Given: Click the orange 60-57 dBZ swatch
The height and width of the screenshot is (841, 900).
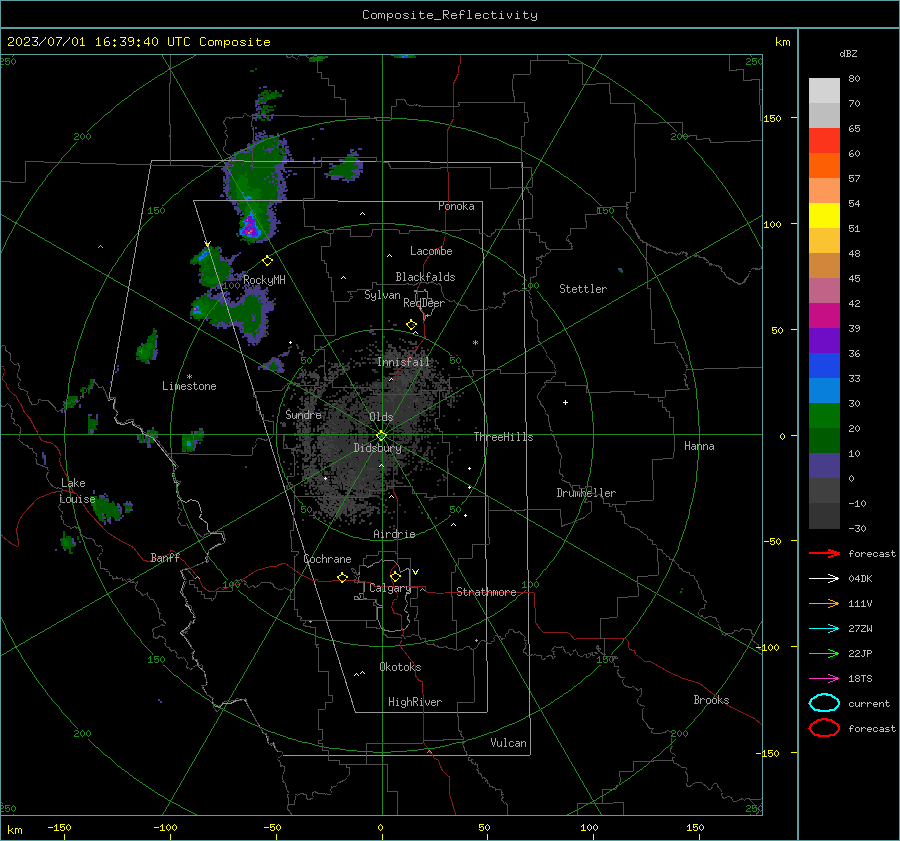Looking at the screenshot, I should tap(824, 166).
